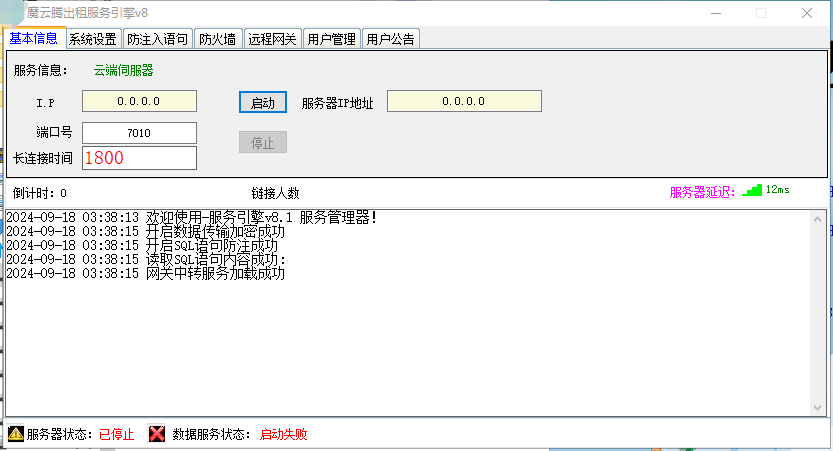
Task: Click the 倒计时: 0 text
Action: point(40,193)
